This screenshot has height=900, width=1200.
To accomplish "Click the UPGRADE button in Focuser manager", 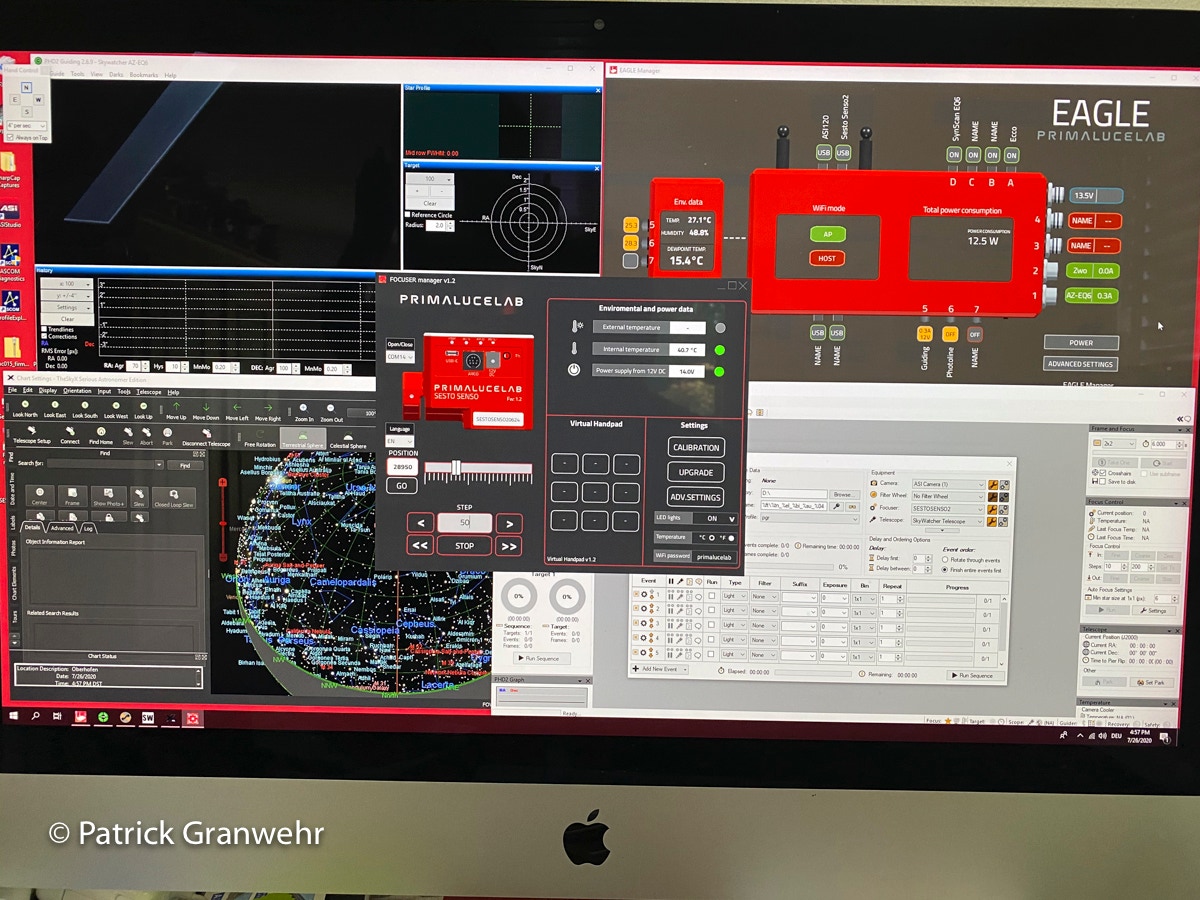I will click(696, 472).
